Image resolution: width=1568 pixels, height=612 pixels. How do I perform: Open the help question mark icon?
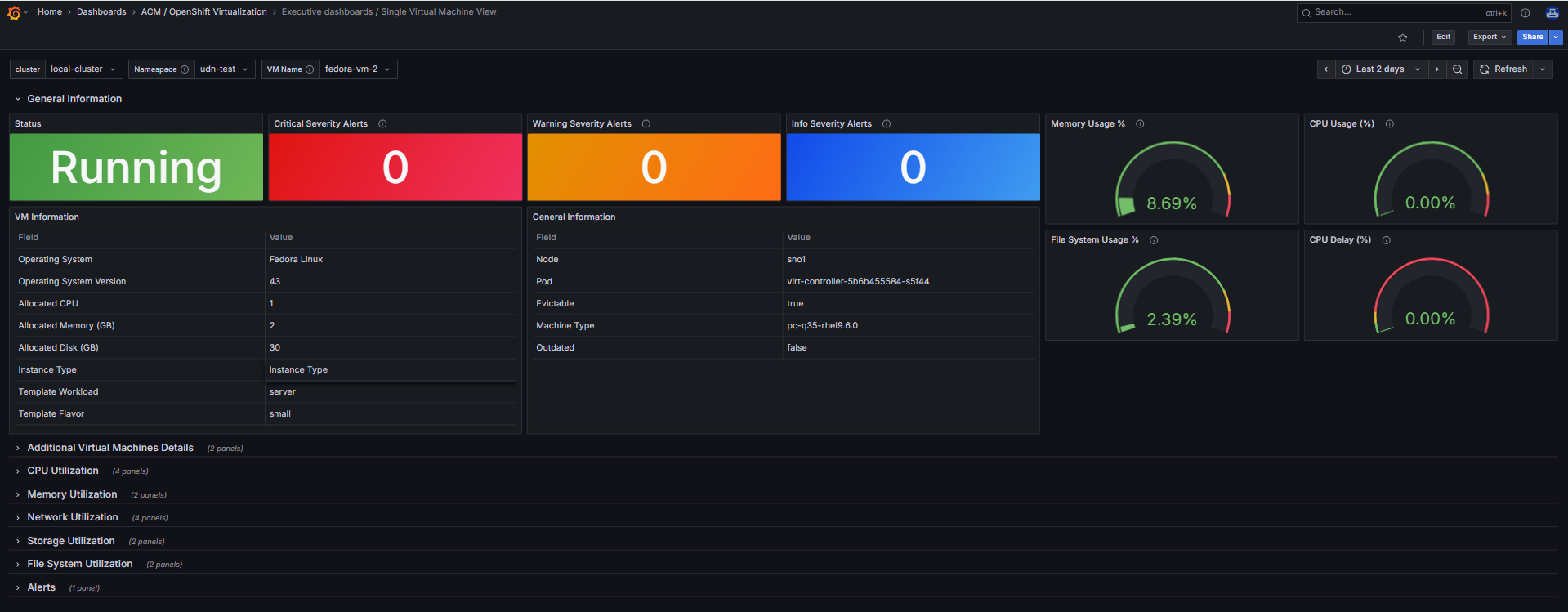1525,12
